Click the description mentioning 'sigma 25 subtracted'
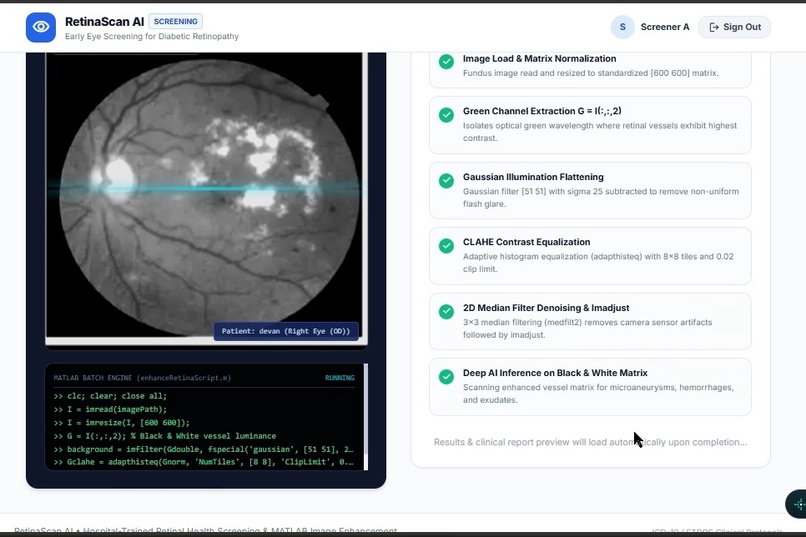This screenshot has width=806, height=537. coord(601,198)
